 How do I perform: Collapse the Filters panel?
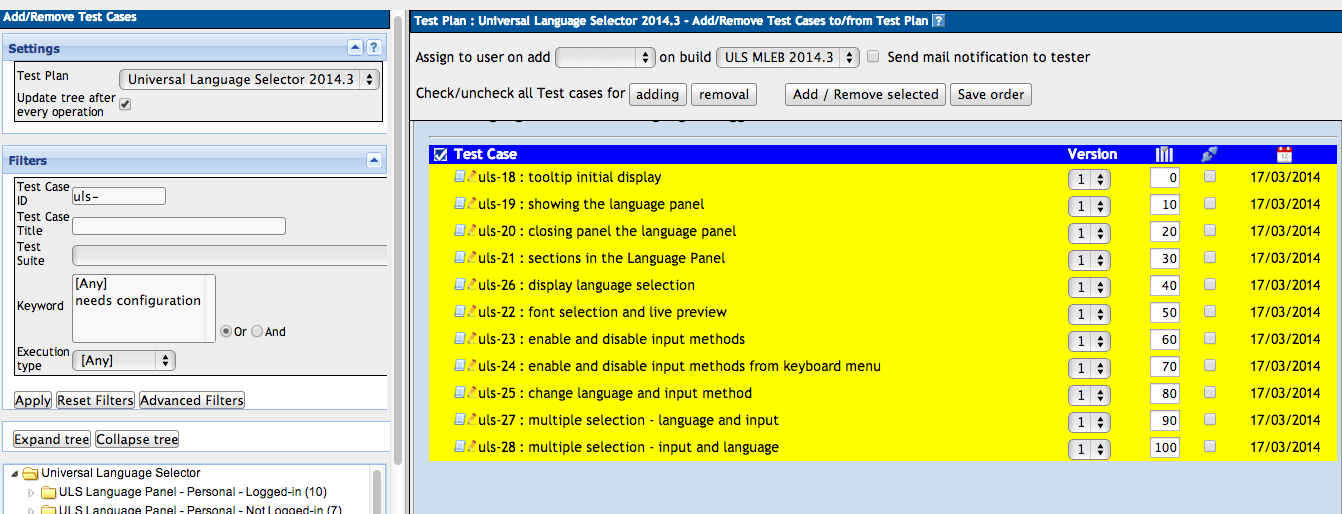click(373, 160)
